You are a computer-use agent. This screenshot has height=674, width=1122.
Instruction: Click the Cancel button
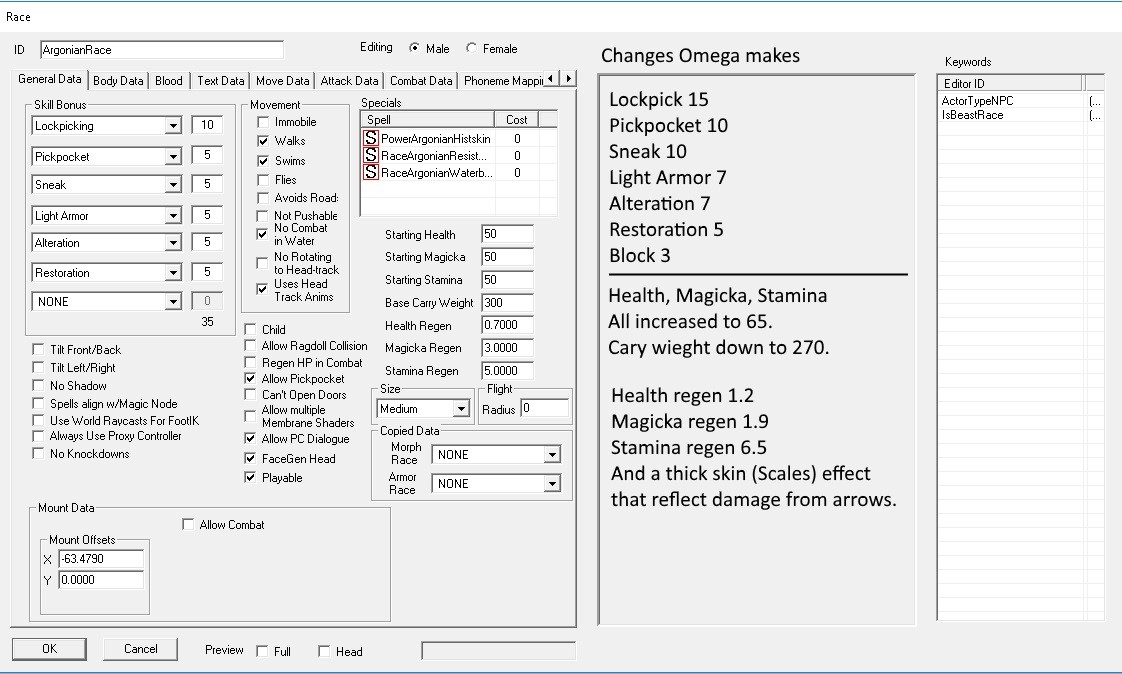[x=140, y=649]
